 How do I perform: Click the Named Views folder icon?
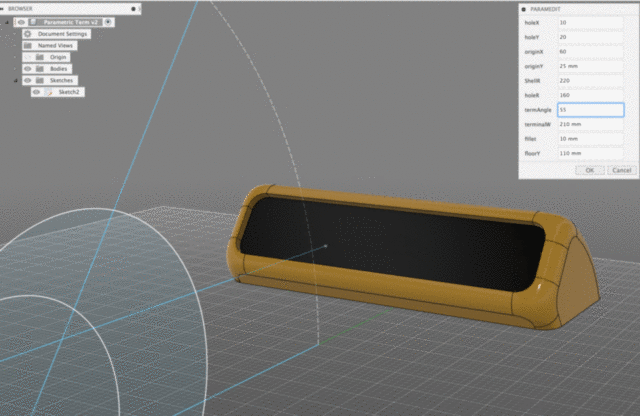tap(28, 45)
